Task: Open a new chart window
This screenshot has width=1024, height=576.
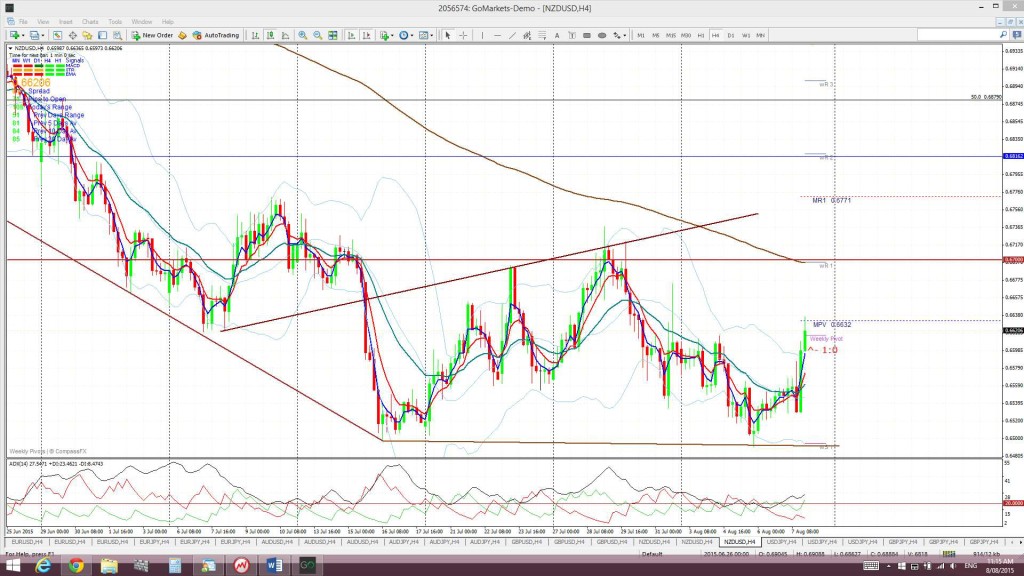Action: point(14,35)
